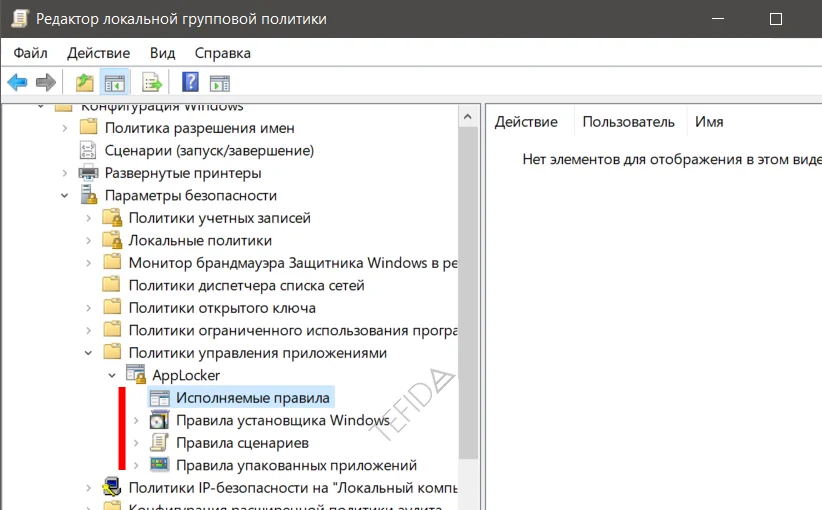This screenshot has width=822, height=510.
Task: Minimize the Group Policy Editor window
Action: [718, 19]
